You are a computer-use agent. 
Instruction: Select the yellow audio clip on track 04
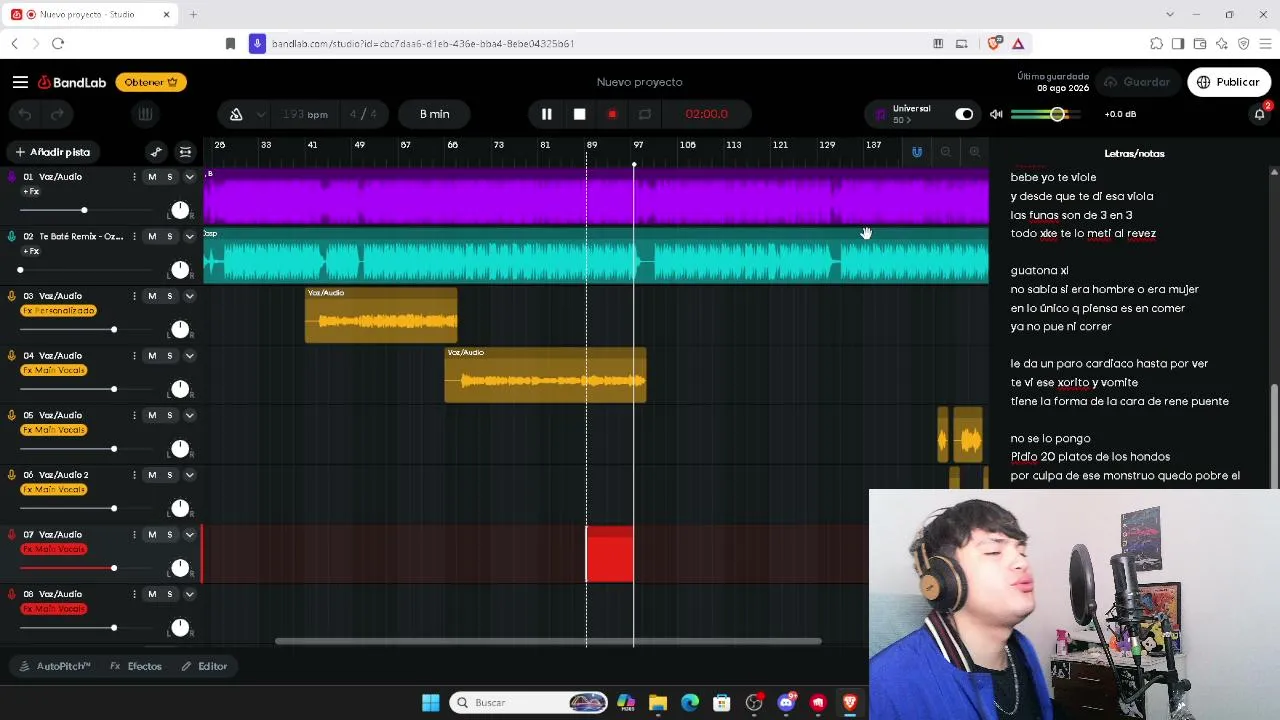545,375
